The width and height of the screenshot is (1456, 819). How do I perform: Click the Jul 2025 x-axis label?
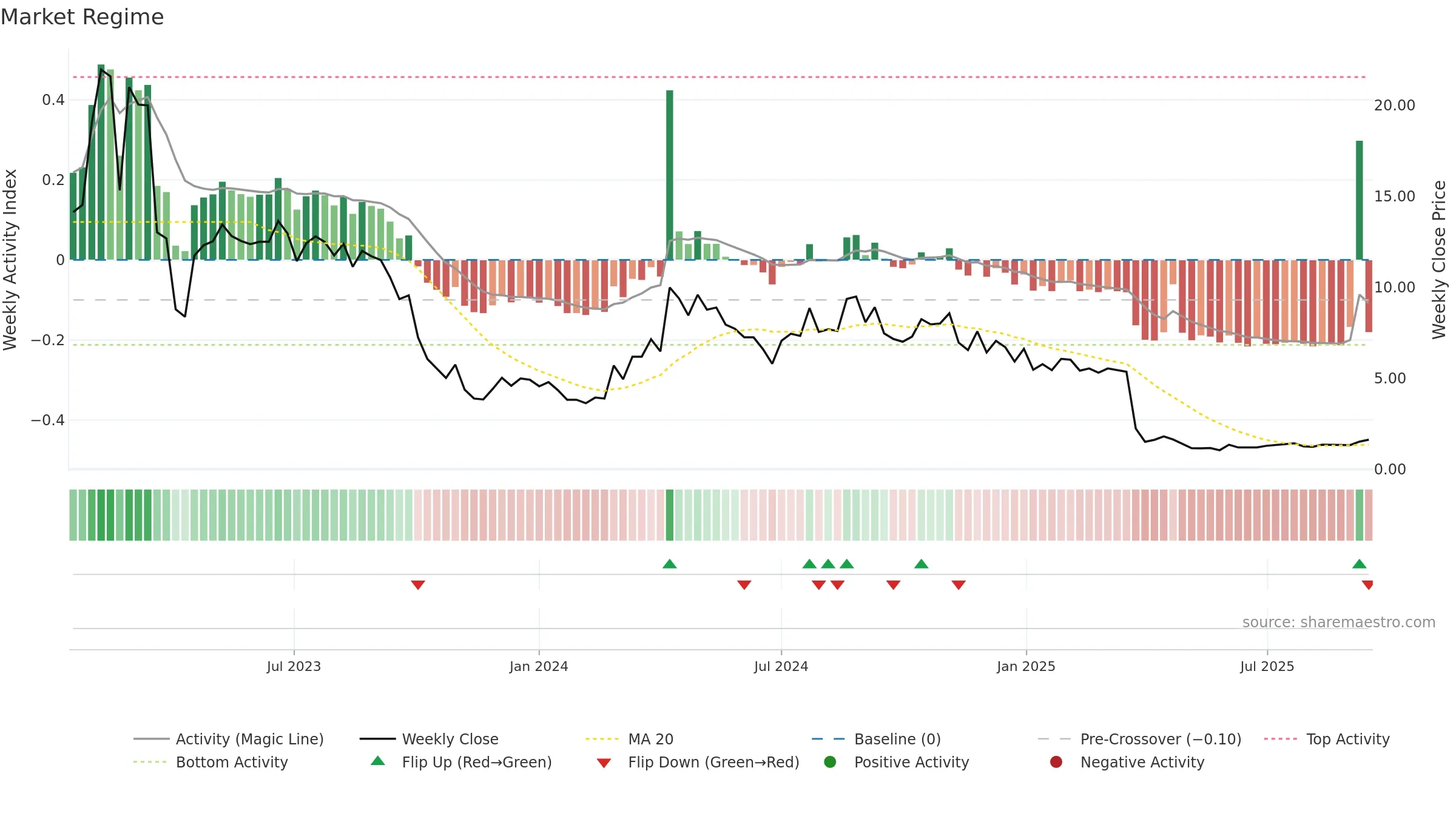coord(1267,666)
